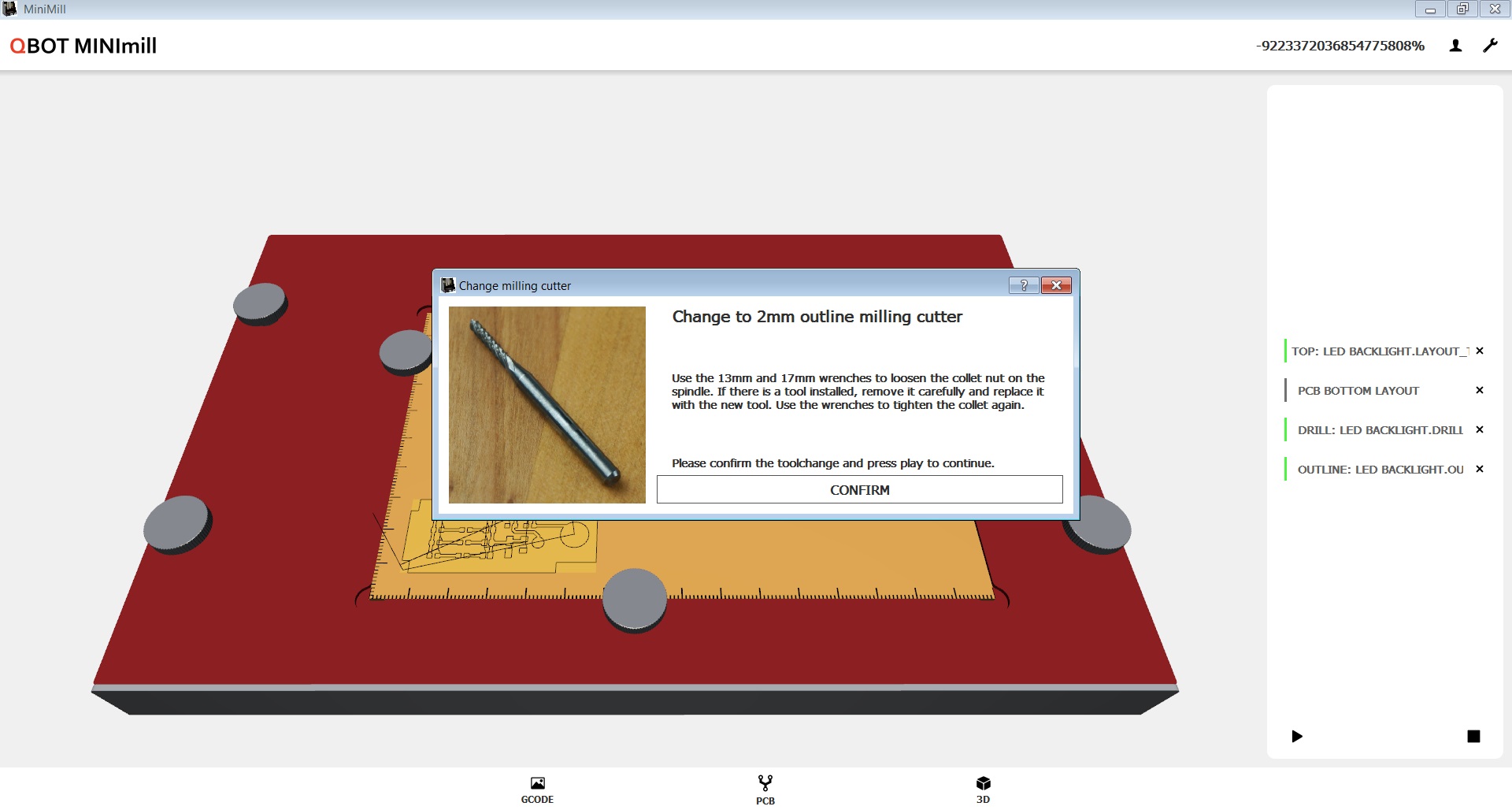The width and height of the screenshot is (1512, 810).
Task: Select the PCB BOTTOM LAYOUT layer
Action: click(x=1358, y=391)
